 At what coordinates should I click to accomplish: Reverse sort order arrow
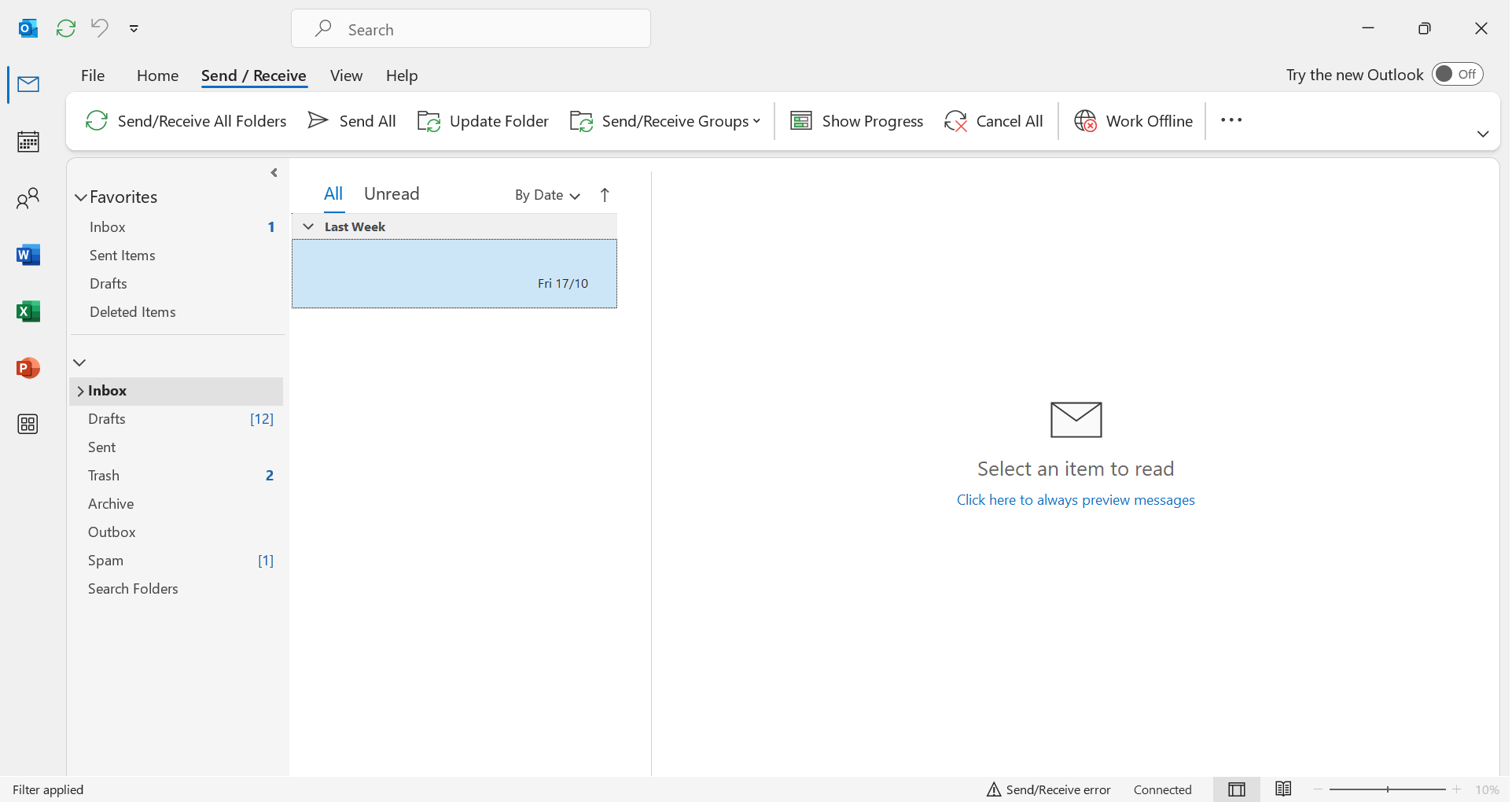tap(605, 195)
